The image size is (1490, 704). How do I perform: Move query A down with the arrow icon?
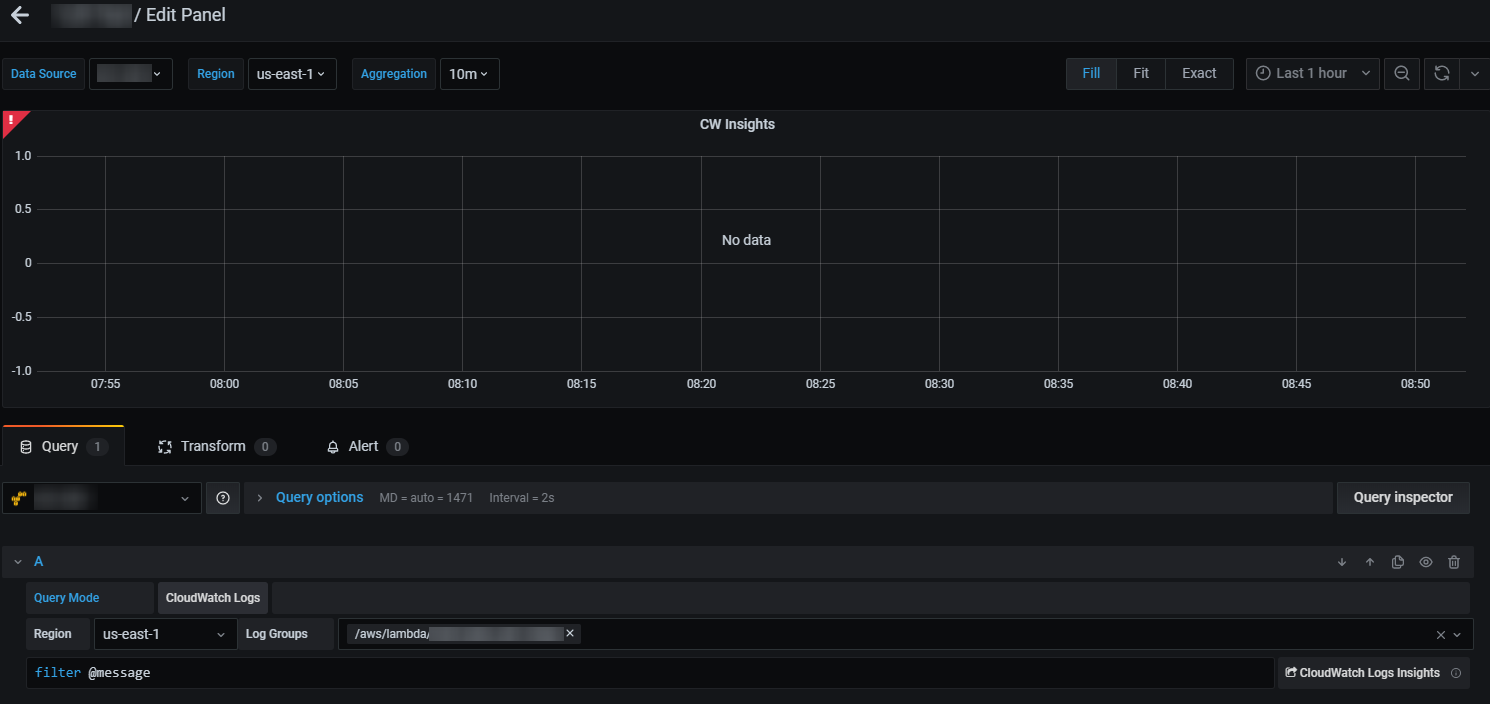pyautogui.click(x=1341, y=561)
